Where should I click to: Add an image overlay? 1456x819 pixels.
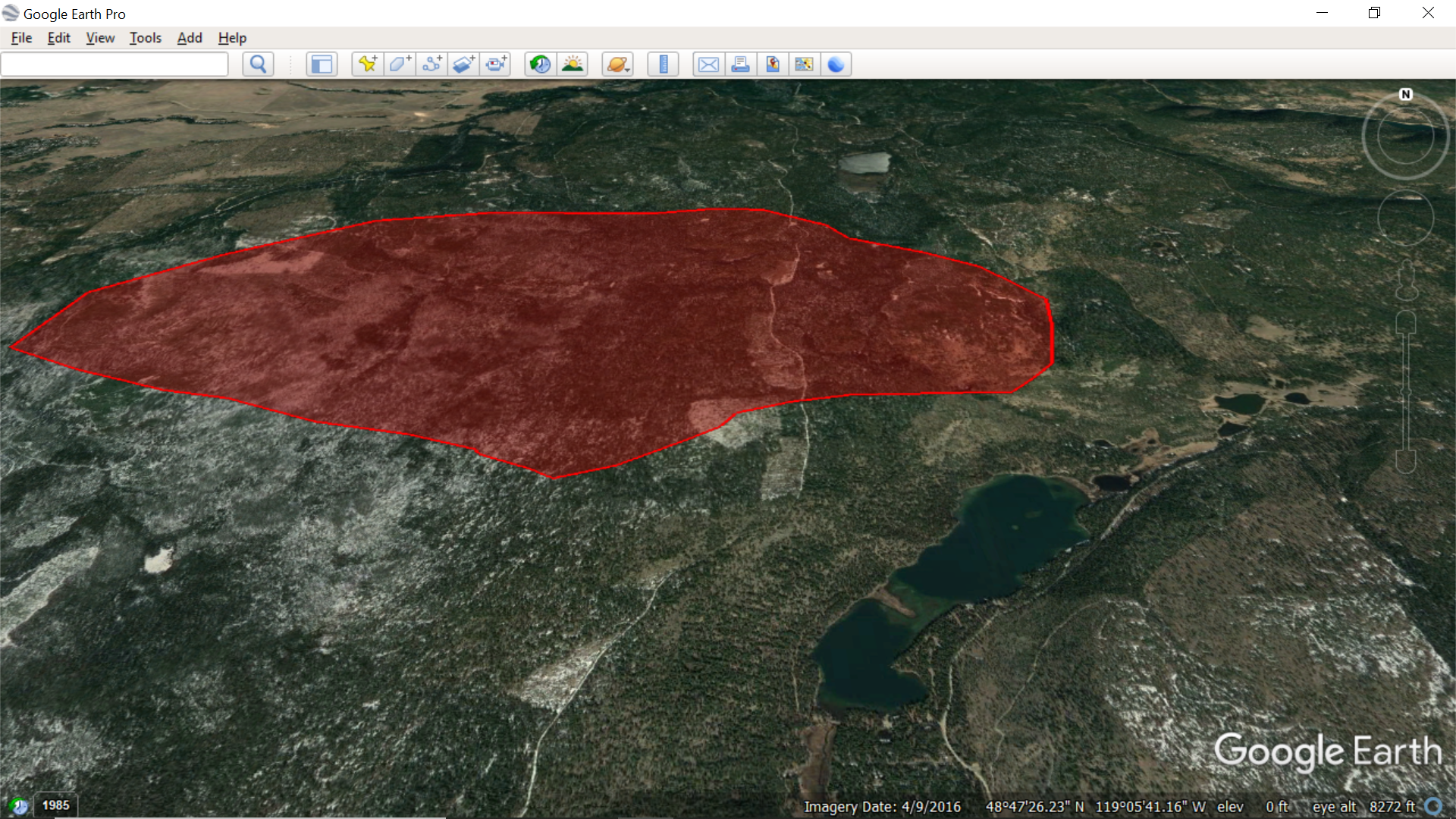(464, 64)
